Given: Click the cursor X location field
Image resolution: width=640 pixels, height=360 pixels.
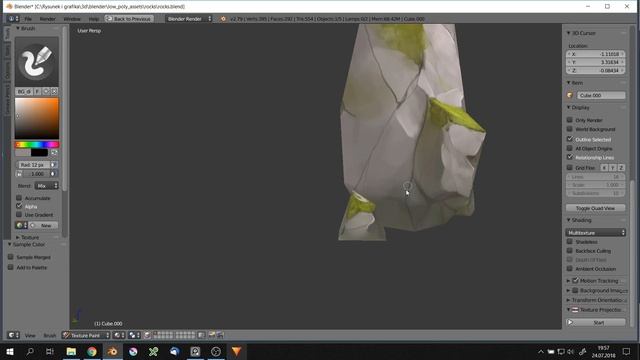Looking at the screenshot, I should point(596,54).
